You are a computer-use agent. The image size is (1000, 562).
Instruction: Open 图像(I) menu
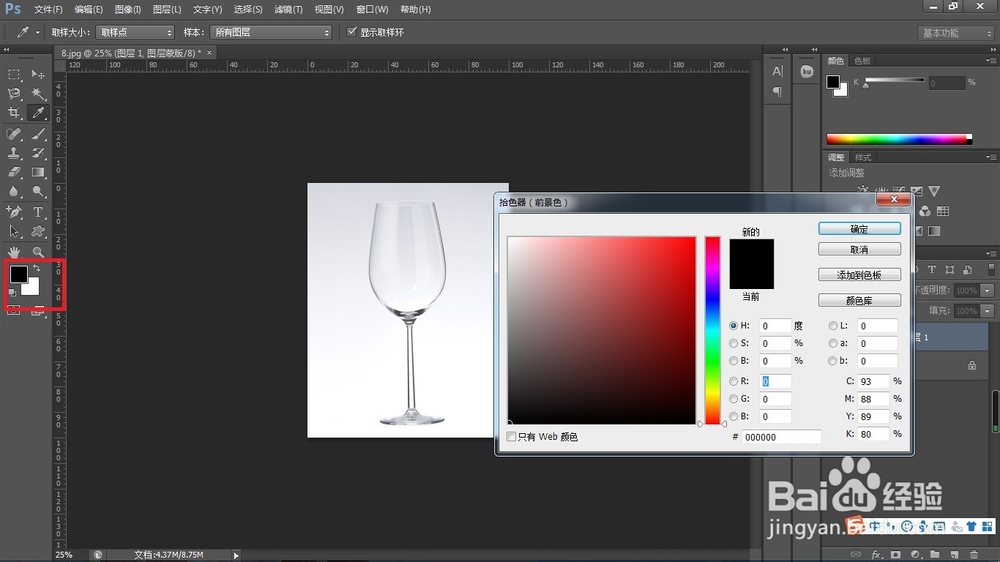point(128,10)
